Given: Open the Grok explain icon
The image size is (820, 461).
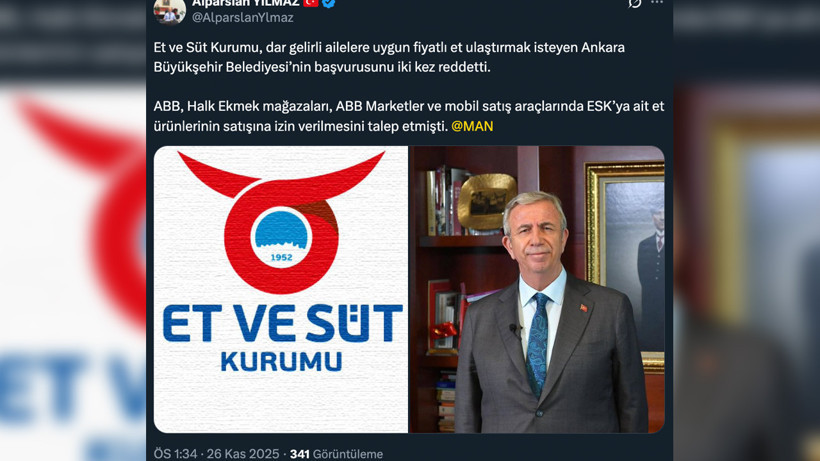Looking at the screenshot, I should pos(634,3).
